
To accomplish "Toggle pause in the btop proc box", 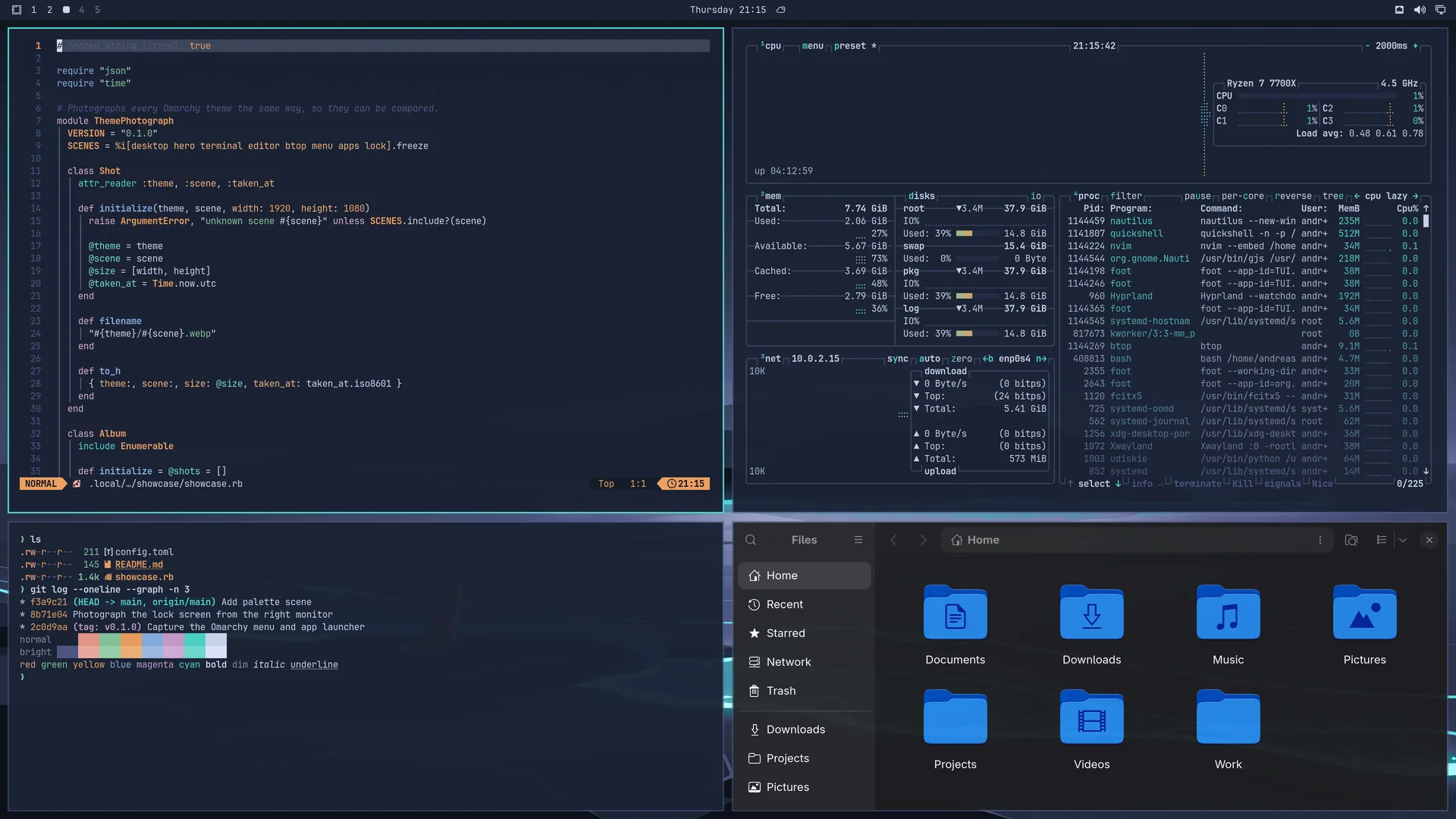I will [x=1197, y=196].
